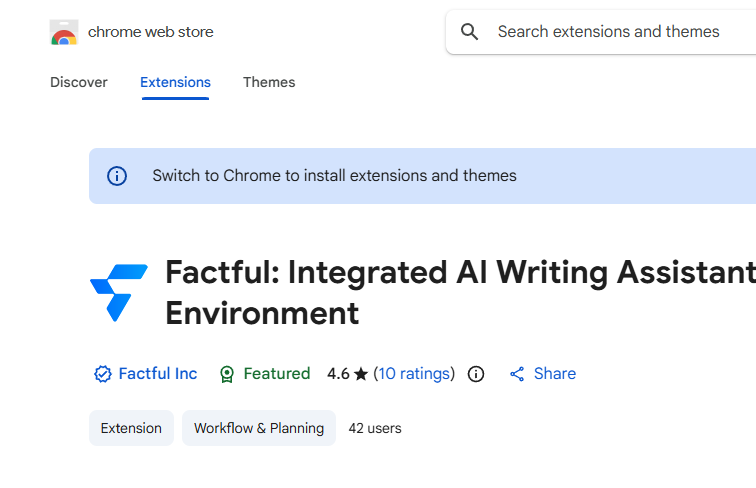Select the Extension category chip
This screenshot has height=488, width=756.
point(131,428)
